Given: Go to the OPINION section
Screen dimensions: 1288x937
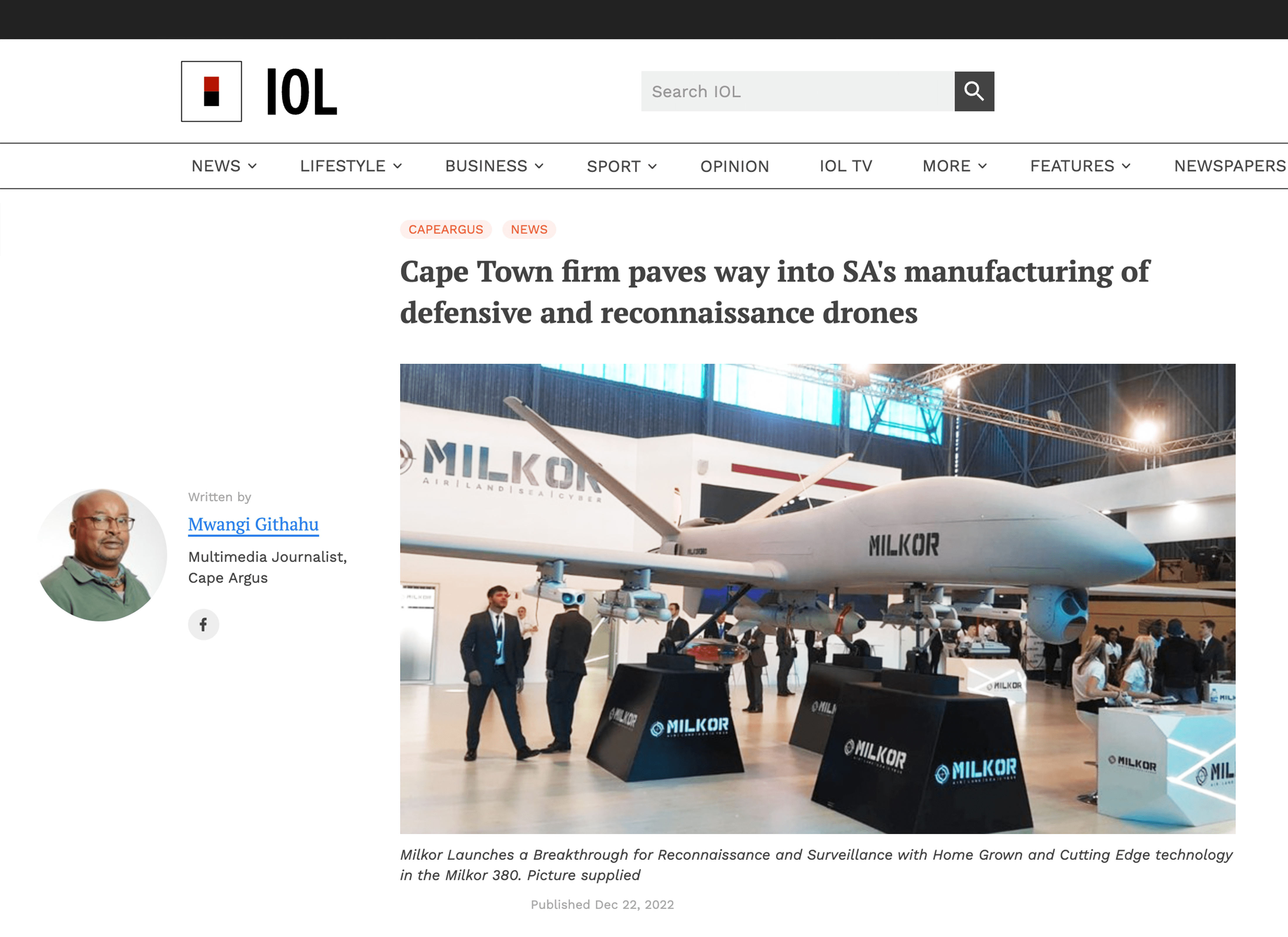Looking at the screenshot, I should click(734, 167).
